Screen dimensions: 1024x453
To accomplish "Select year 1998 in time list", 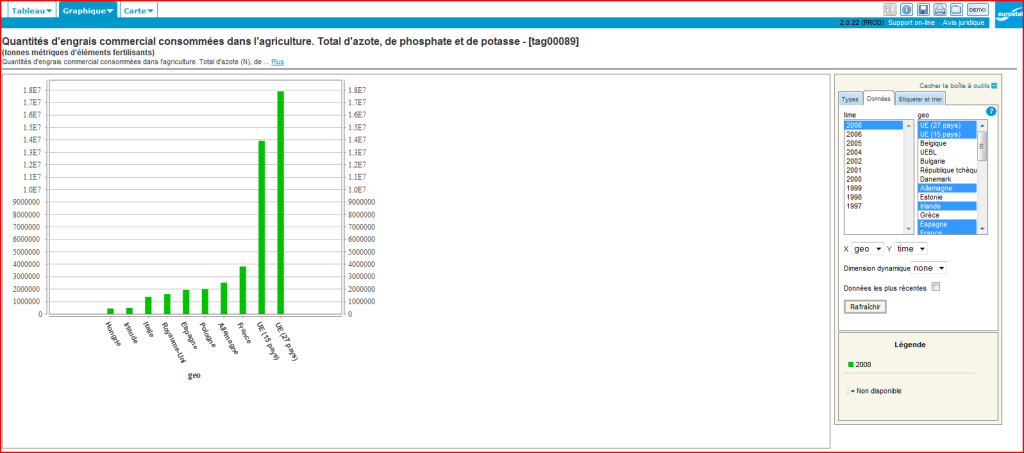I will [874, 197].
